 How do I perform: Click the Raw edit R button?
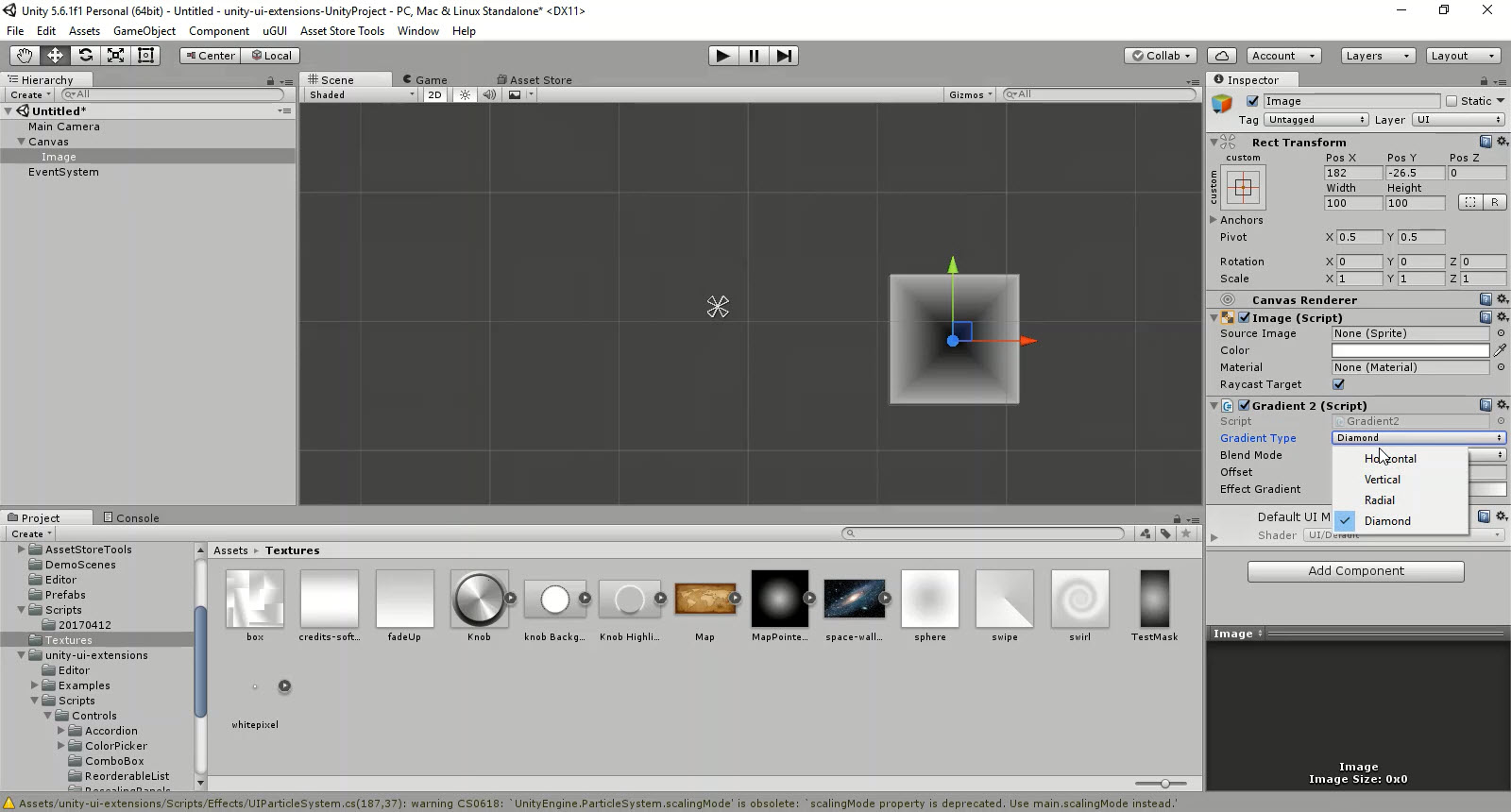click(x=1494, y=202)
